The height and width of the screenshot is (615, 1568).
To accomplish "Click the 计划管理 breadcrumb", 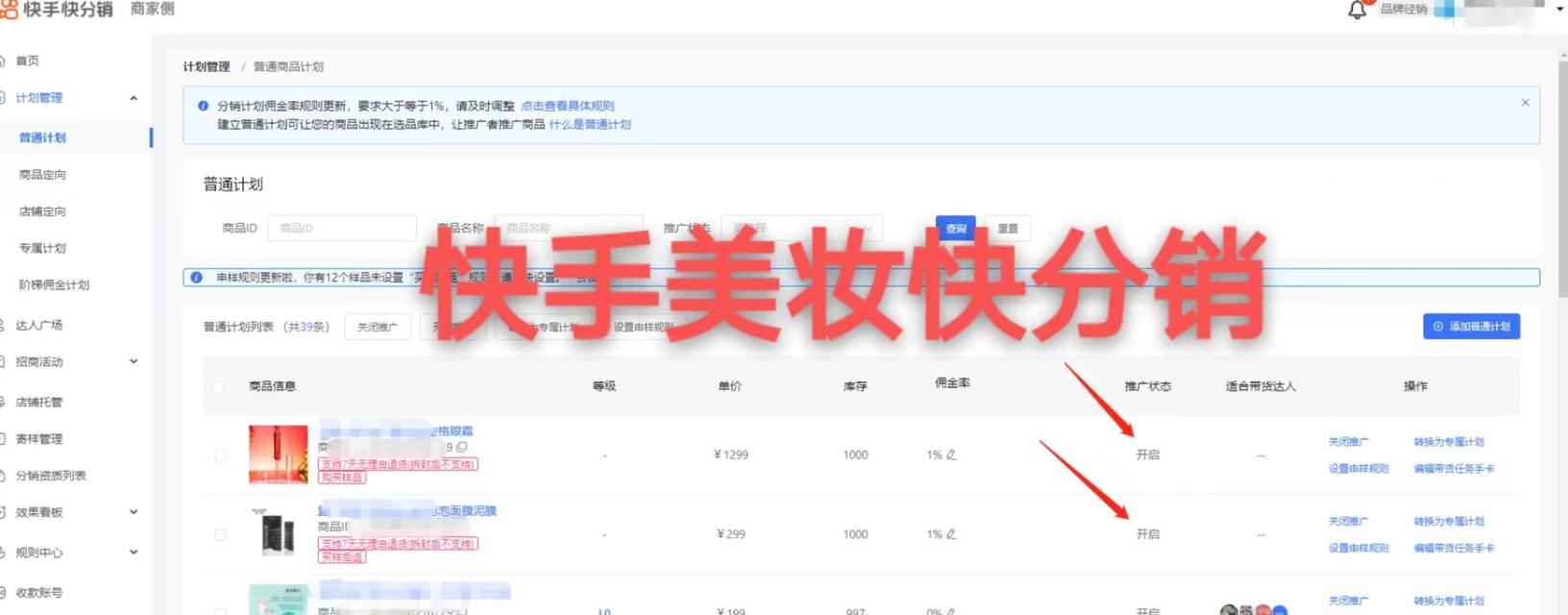I will (x=207, y=66).
